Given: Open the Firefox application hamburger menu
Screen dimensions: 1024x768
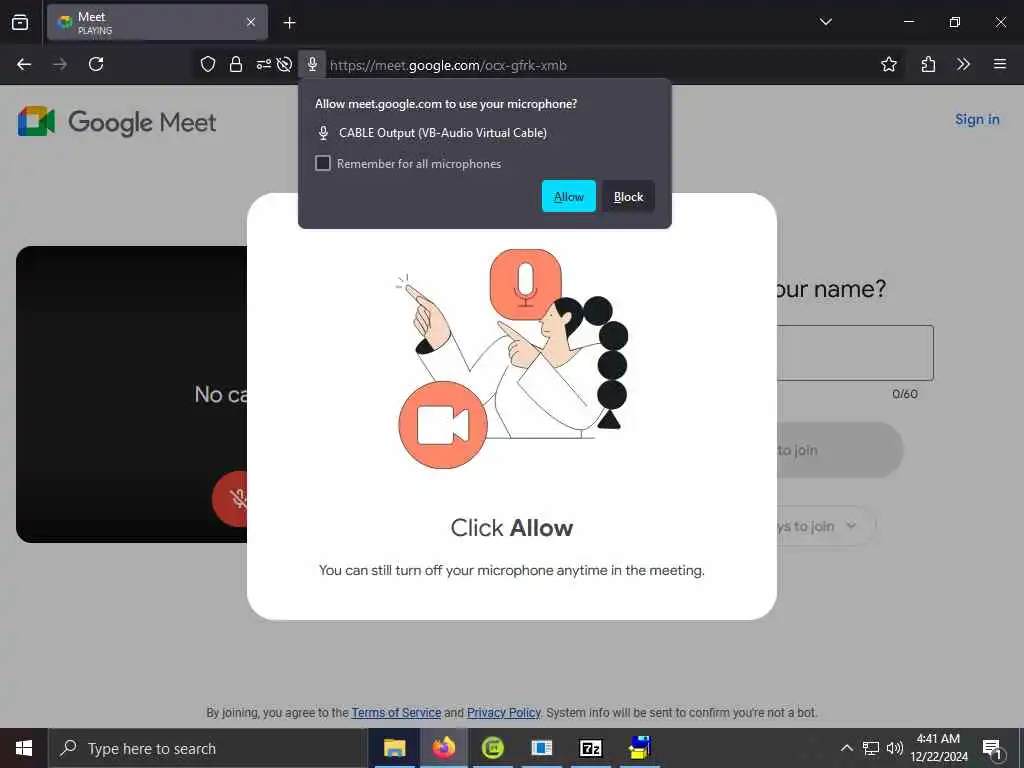Looking at the screenshot, I should click(999, 64).
